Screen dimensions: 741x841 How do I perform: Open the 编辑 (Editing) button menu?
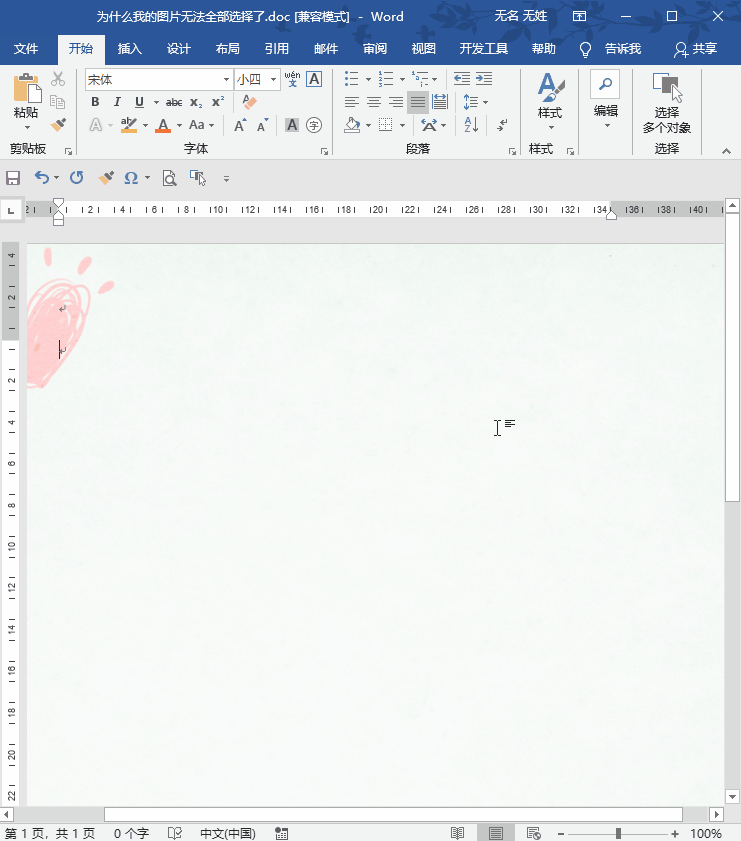point(605,100)
